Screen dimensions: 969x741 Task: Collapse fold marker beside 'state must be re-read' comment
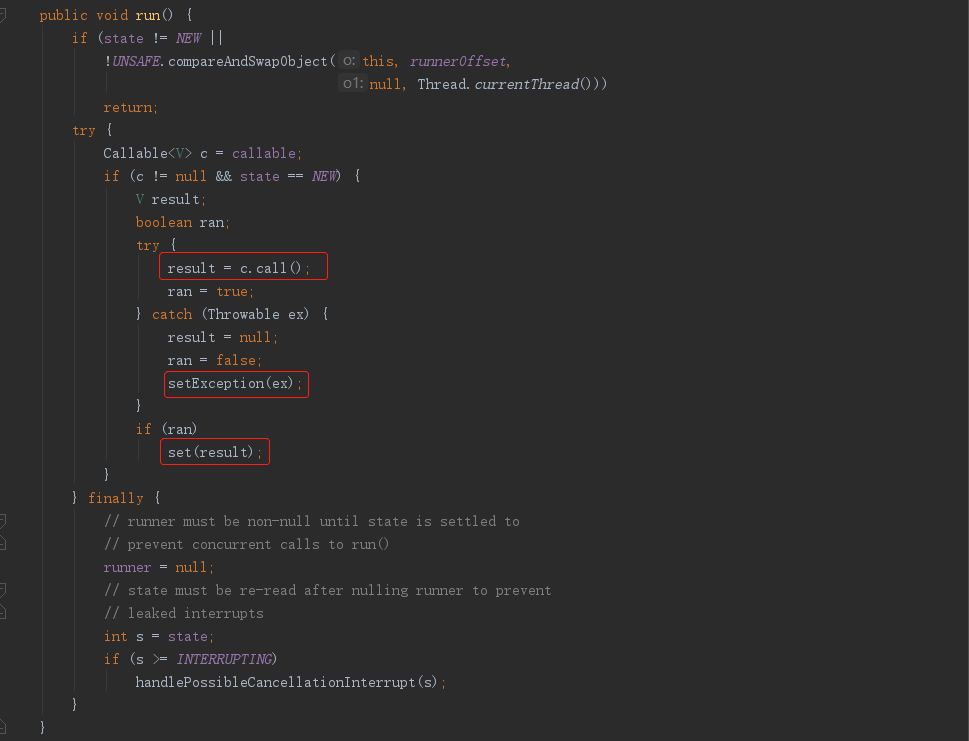pyautogui.click(x=2, y=590)
